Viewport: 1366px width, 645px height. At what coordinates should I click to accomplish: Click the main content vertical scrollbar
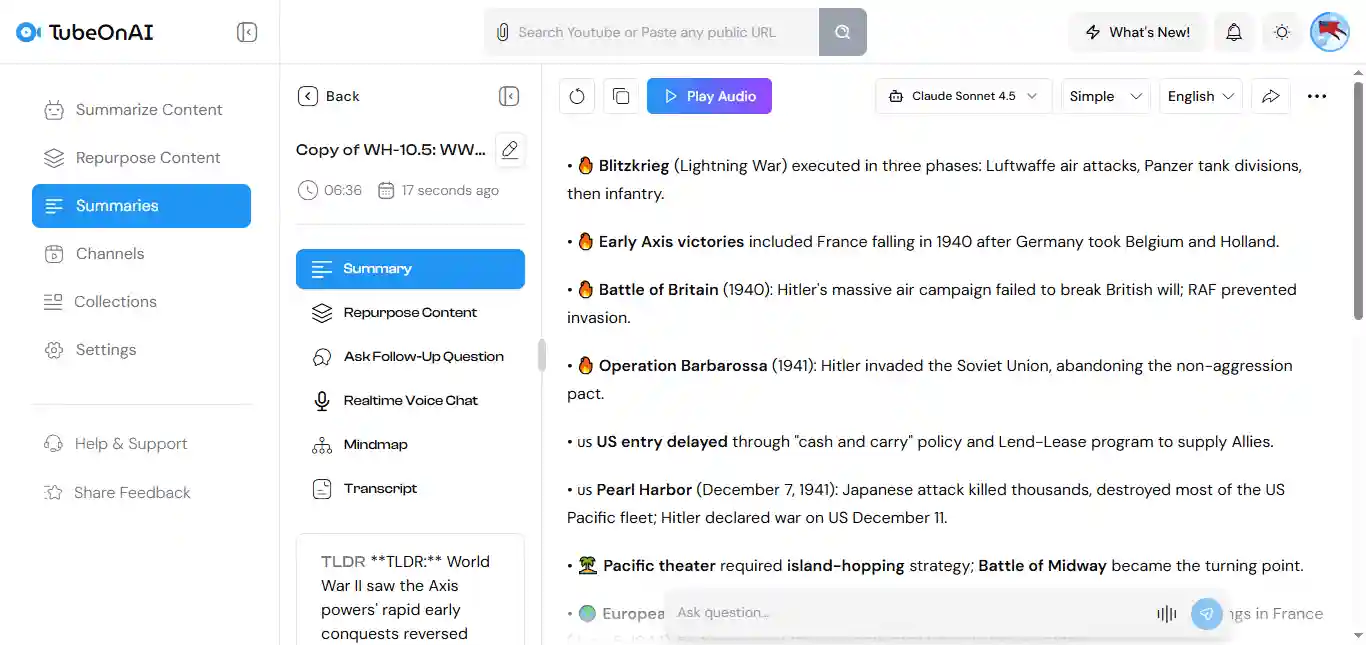tap(1358, 200)
